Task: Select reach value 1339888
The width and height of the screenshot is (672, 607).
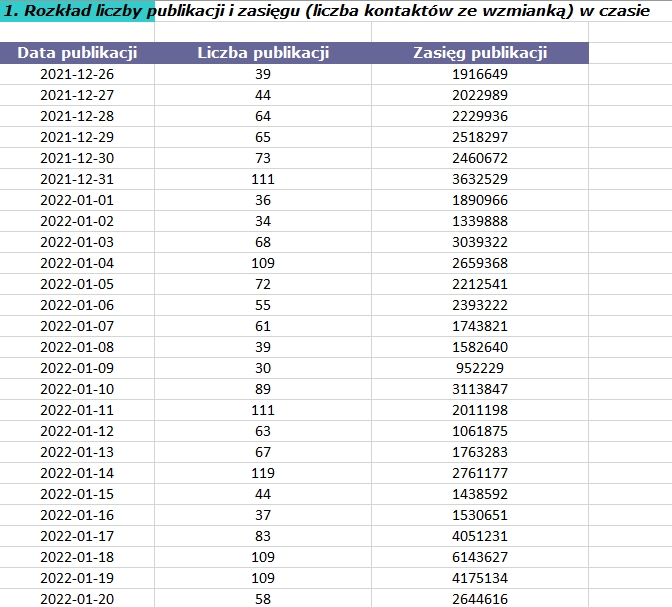Action: coord(480,221)
